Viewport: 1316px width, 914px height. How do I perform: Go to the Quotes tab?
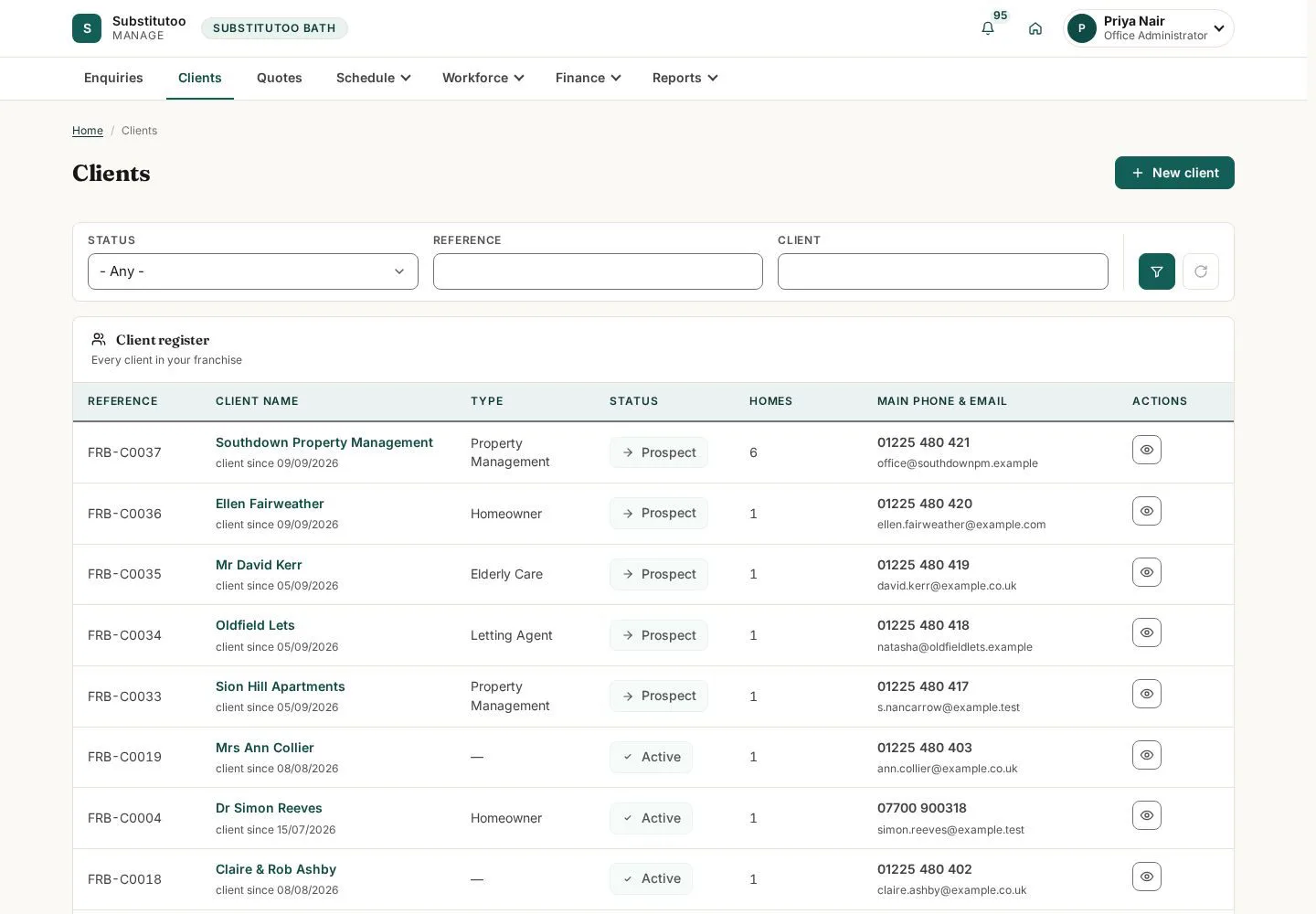tap(280, 78)
